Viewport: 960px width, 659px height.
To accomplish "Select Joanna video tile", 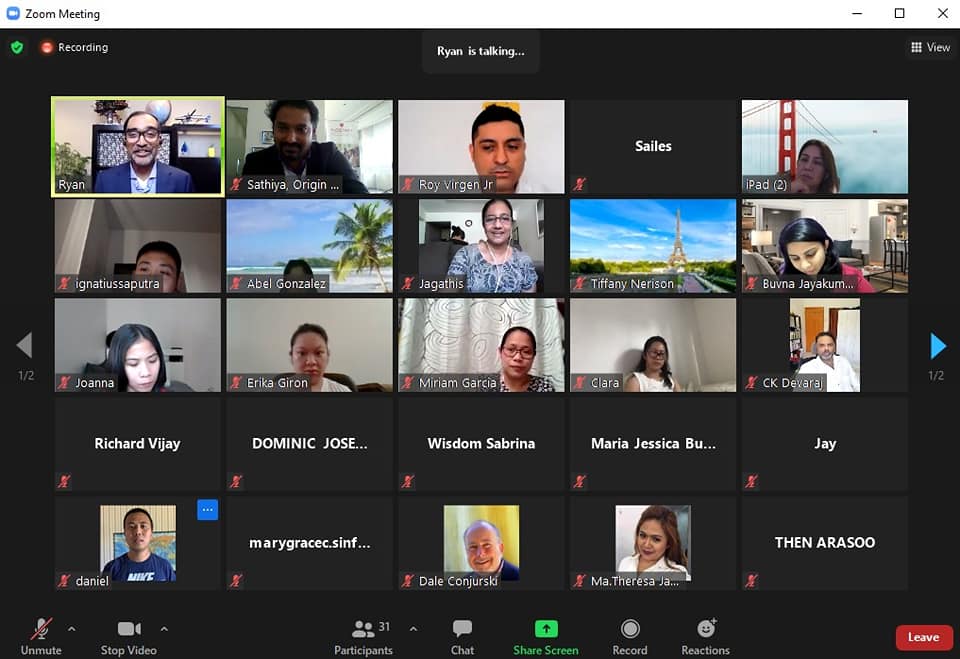I will [138, 345].
